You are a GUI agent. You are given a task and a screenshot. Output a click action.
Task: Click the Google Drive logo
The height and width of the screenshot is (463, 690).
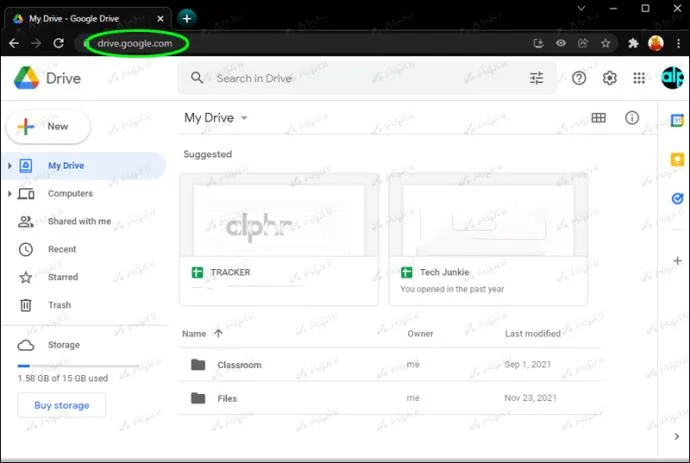pyautogui.click(x=26, y=78)
